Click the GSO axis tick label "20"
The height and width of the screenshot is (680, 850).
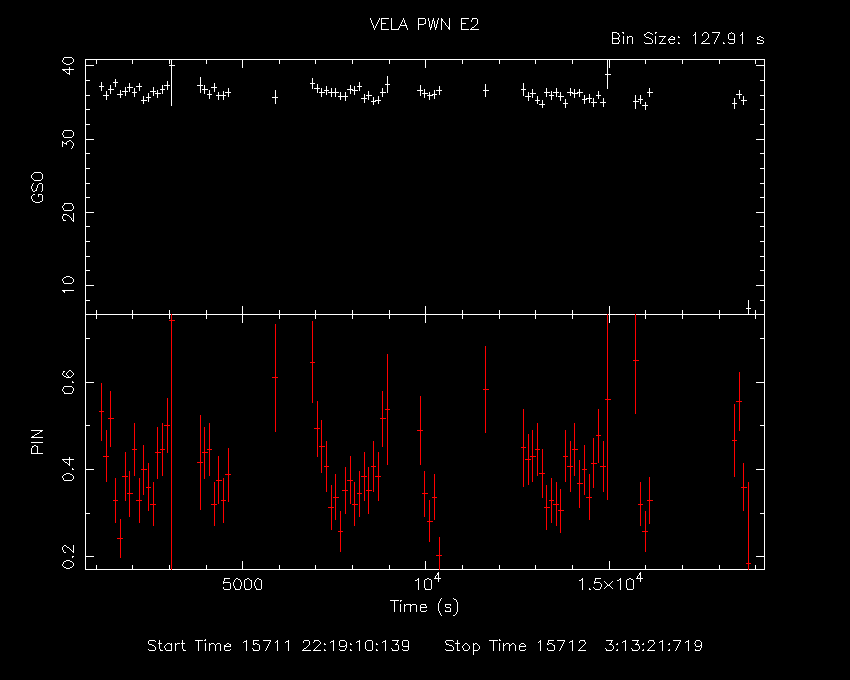pos(68,213)
